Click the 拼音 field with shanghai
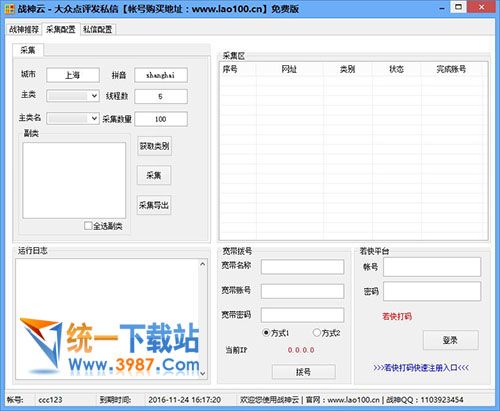The width and height of the screenshot is (500, 411). click(x=161, y=75)
